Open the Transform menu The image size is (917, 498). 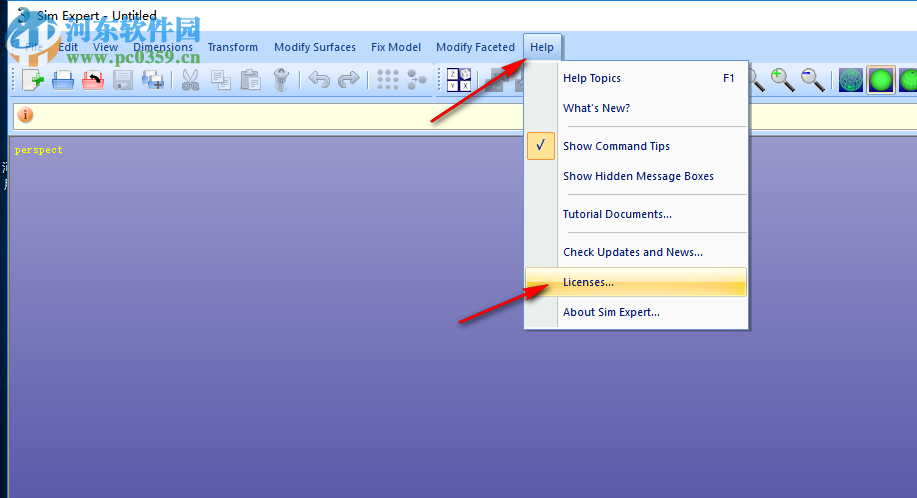pos(233,47)
